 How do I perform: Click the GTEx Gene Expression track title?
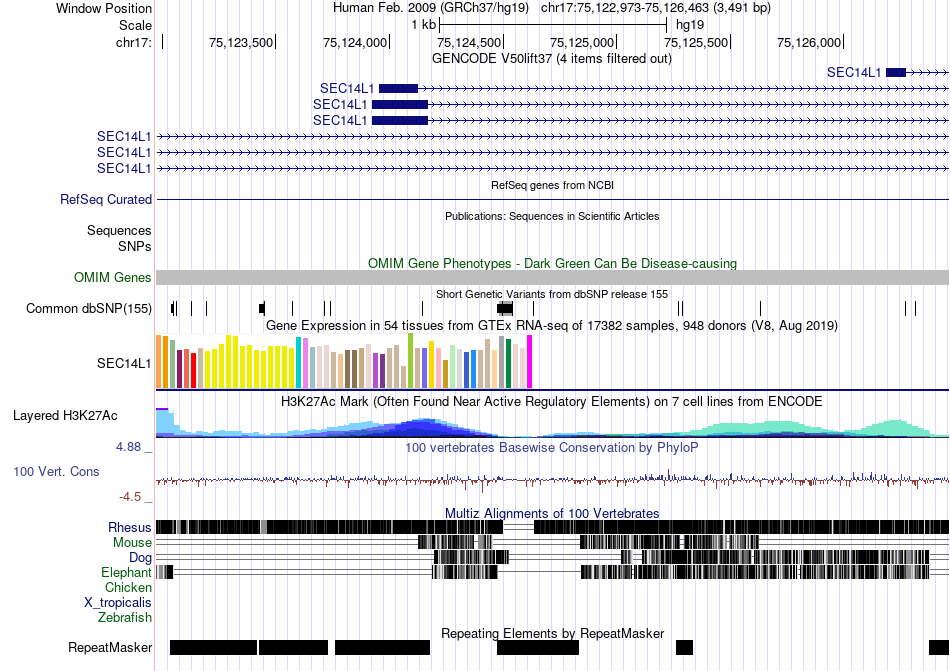[x=552, y=326]
